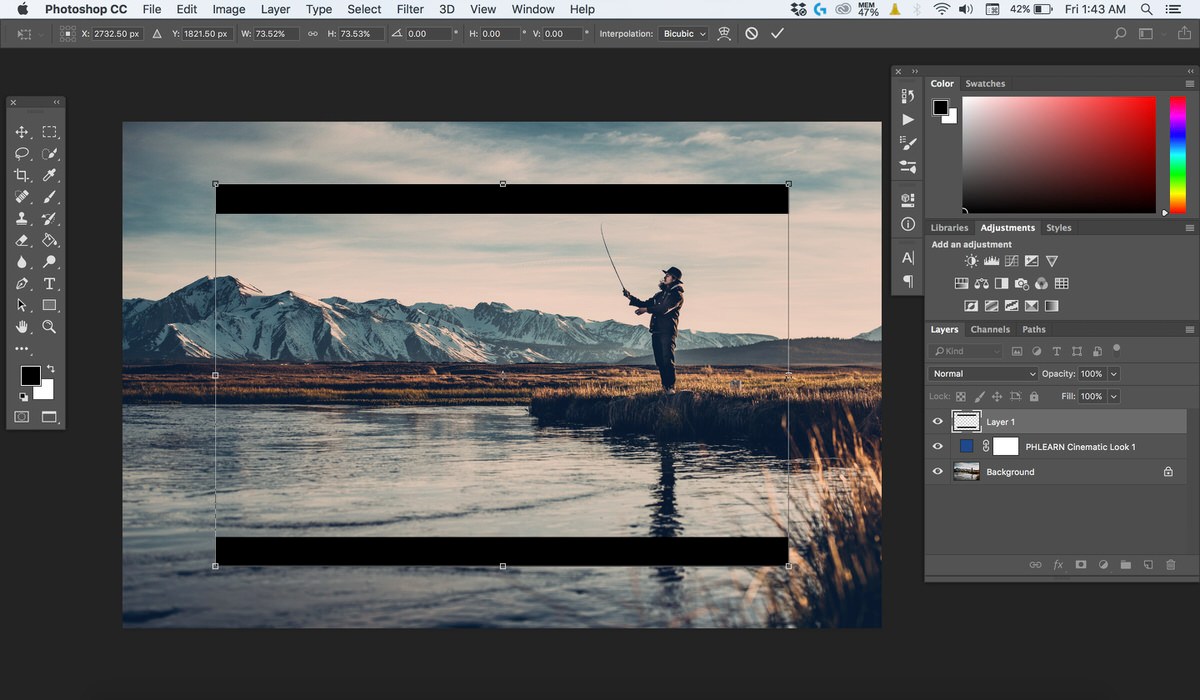Reset default foreground and background colors
The image size is (1200, 700).
point(23,396)
